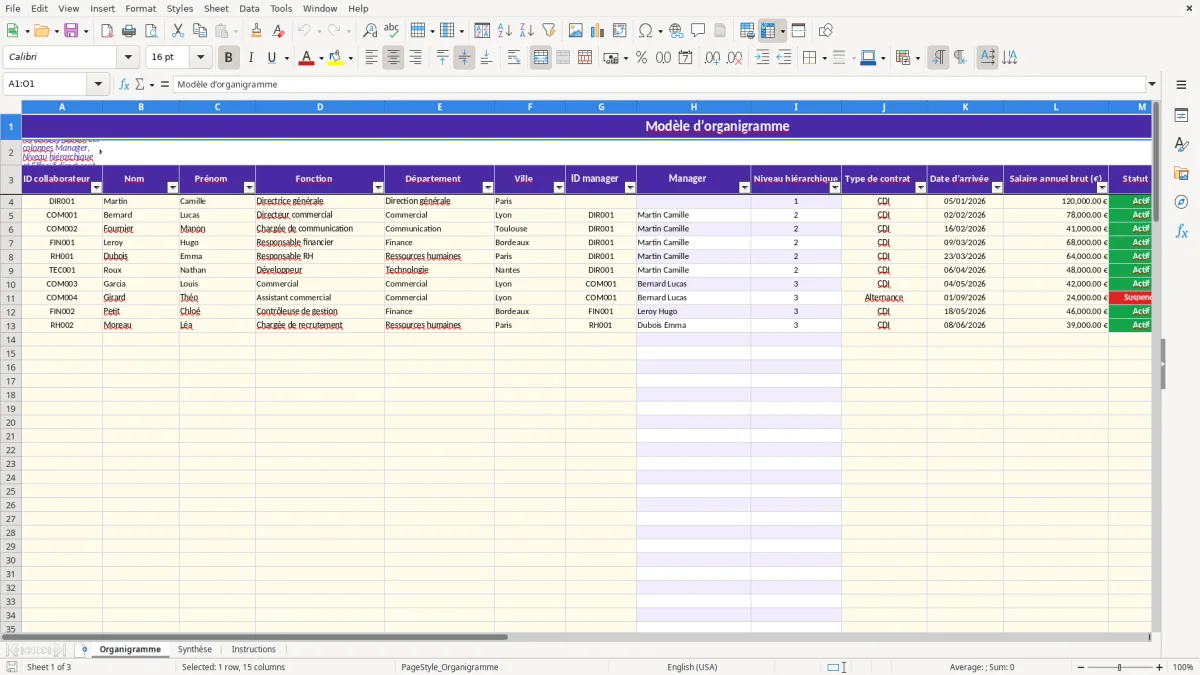Open Font Color dropdown arrow
The image size is (1200, 675).
(x=321, y=58)
